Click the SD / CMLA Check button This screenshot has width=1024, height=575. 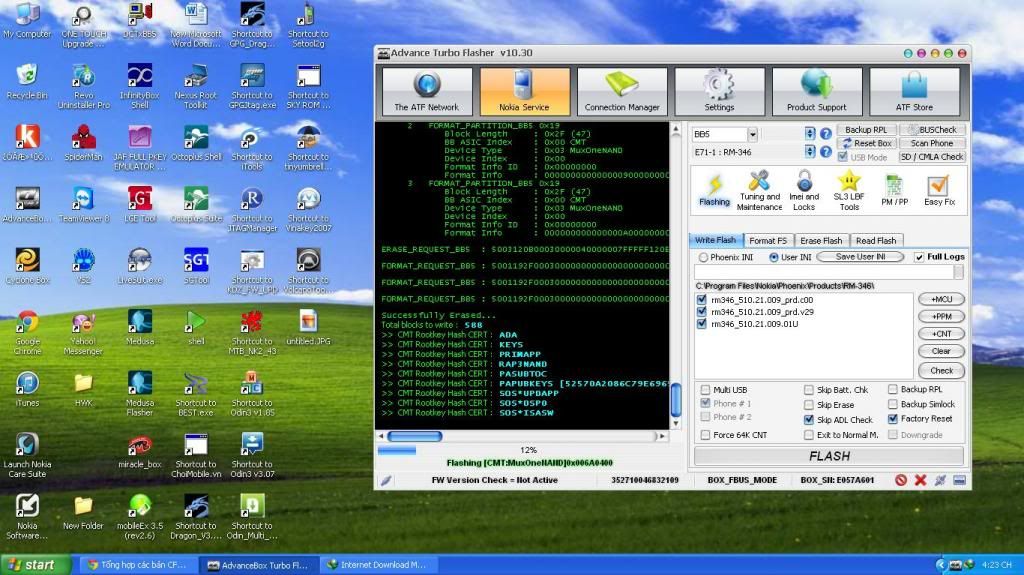(933, 157)
